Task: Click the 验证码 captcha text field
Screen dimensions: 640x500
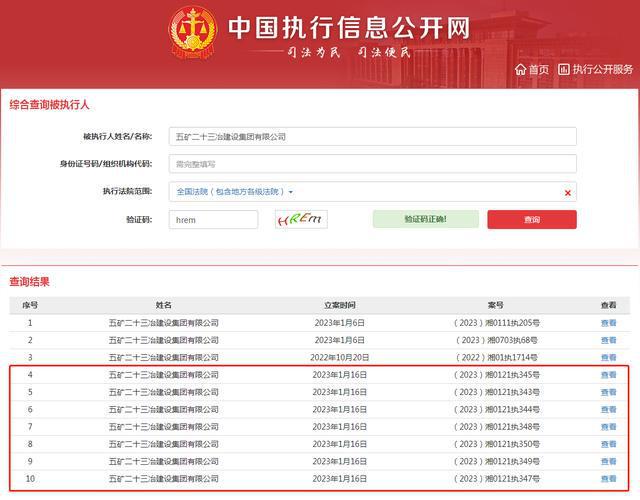Action: pyautogui.click(x=213, y=220)
